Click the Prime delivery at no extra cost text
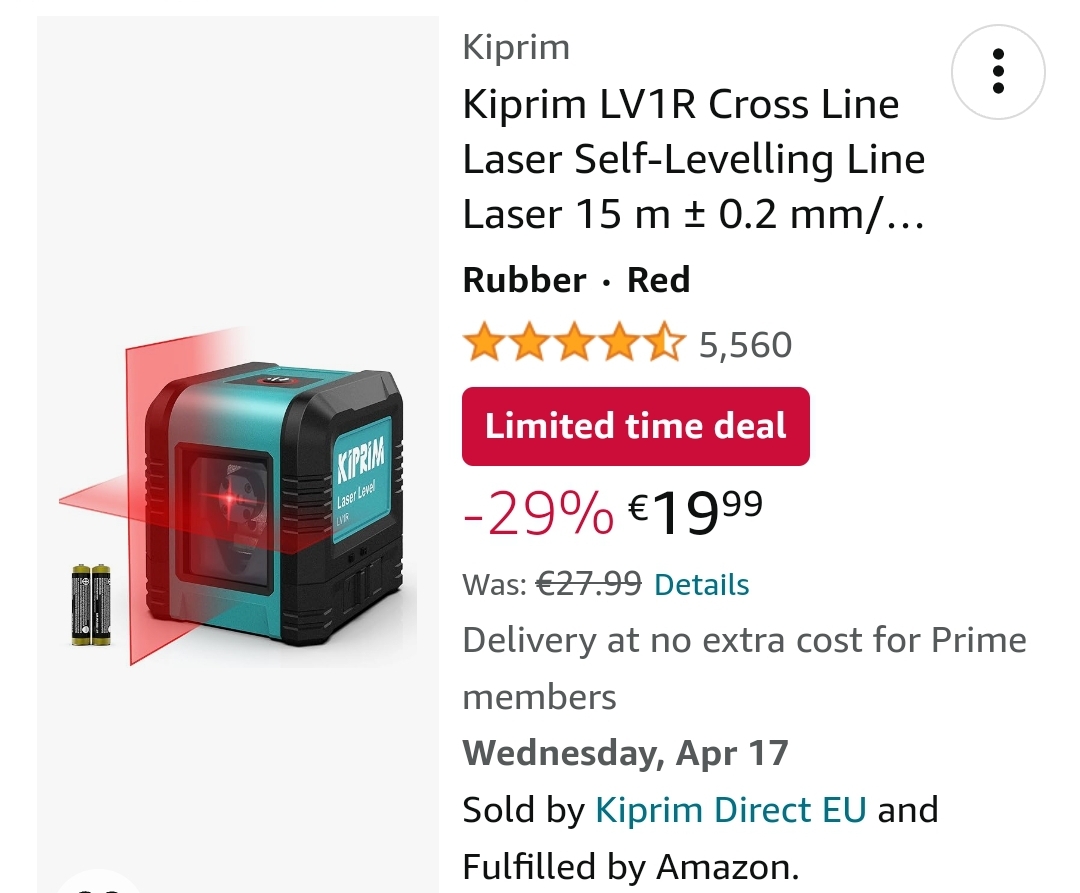This screenshot has width=1080, height=893. 744,667
